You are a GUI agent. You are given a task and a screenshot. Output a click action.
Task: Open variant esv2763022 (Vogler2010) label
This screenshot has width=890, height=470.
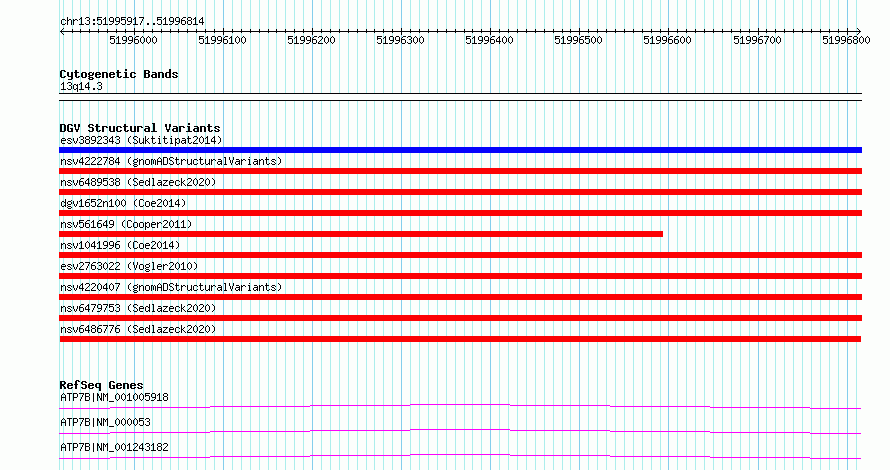(x=129, y=266)
